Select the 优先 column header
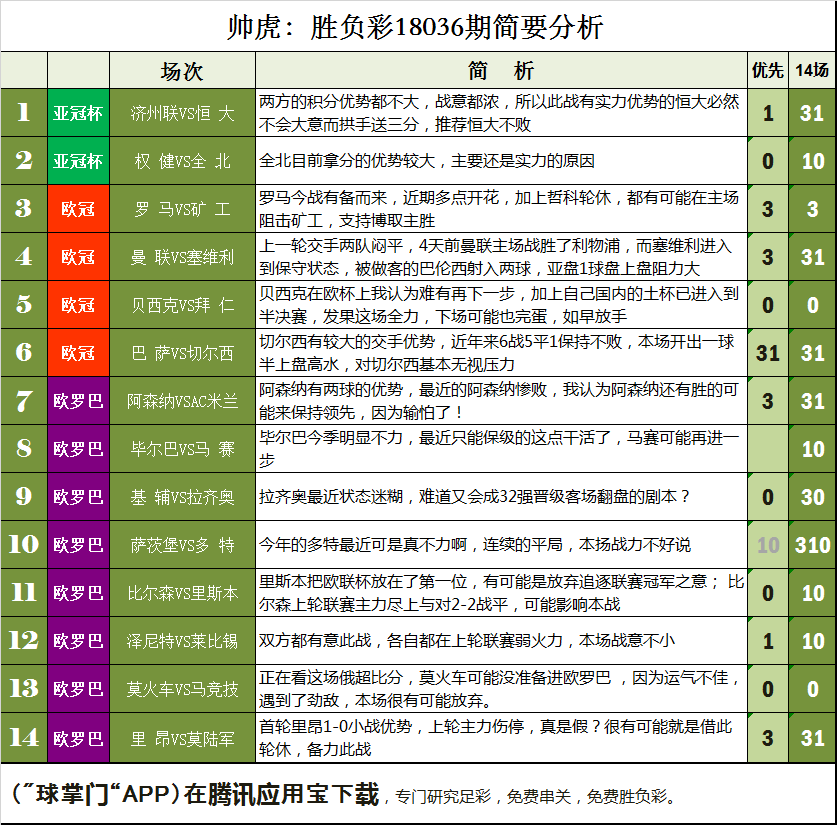837x825 pixels. (x=768, y=71)
